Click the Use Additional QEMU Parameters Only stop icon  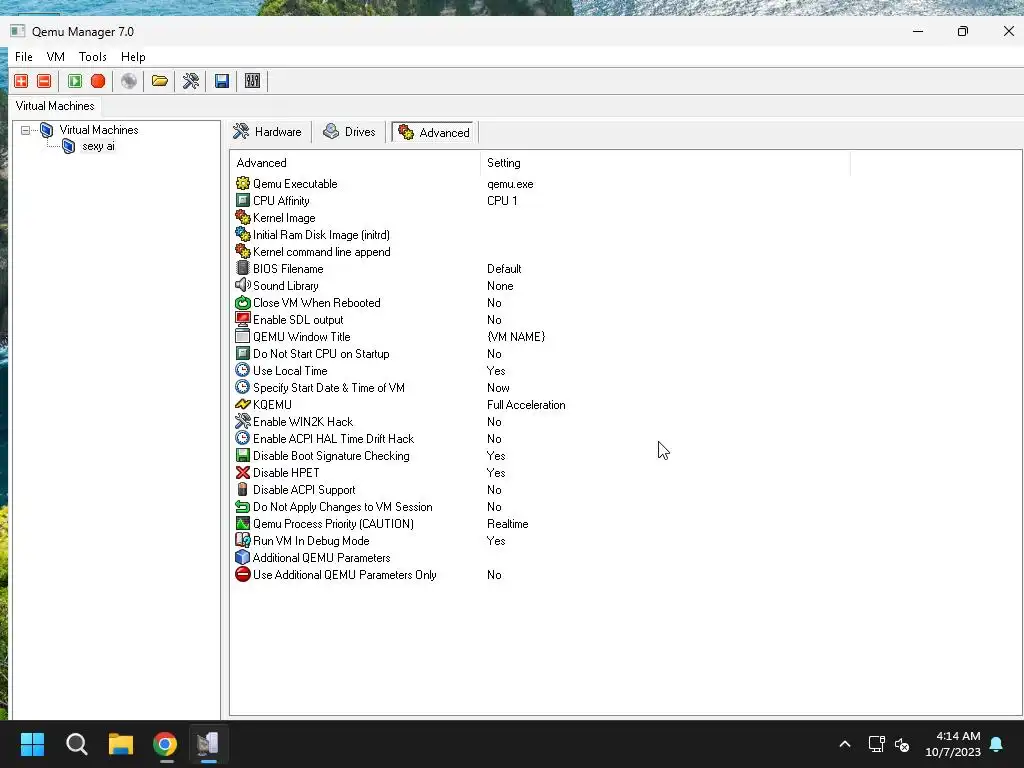(x=242, y=574)
